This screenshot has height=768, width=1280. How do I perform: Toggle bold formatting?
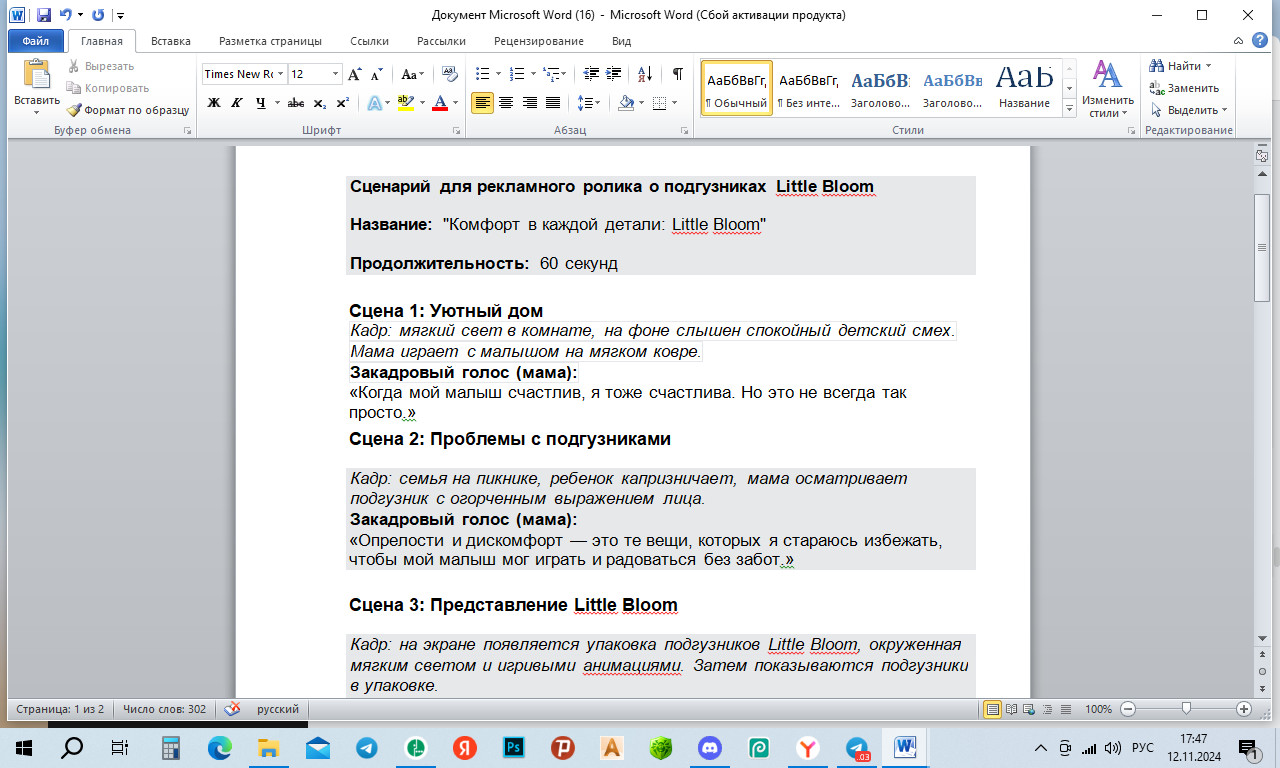[x=214, y=102]
